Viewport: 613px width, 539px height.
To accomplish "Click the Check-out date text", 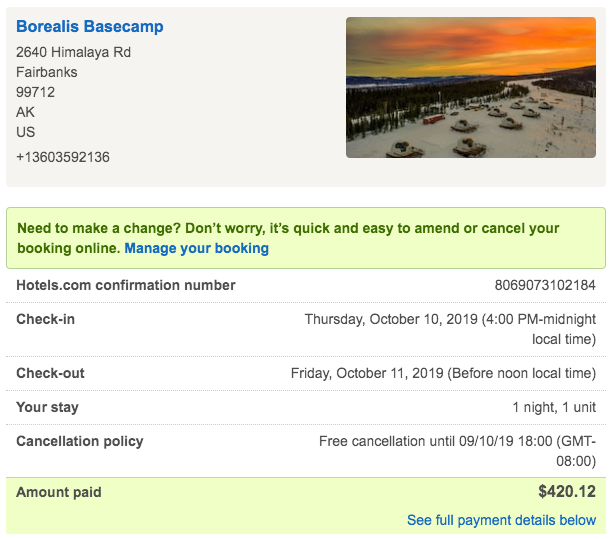I will tap(443, 373).
